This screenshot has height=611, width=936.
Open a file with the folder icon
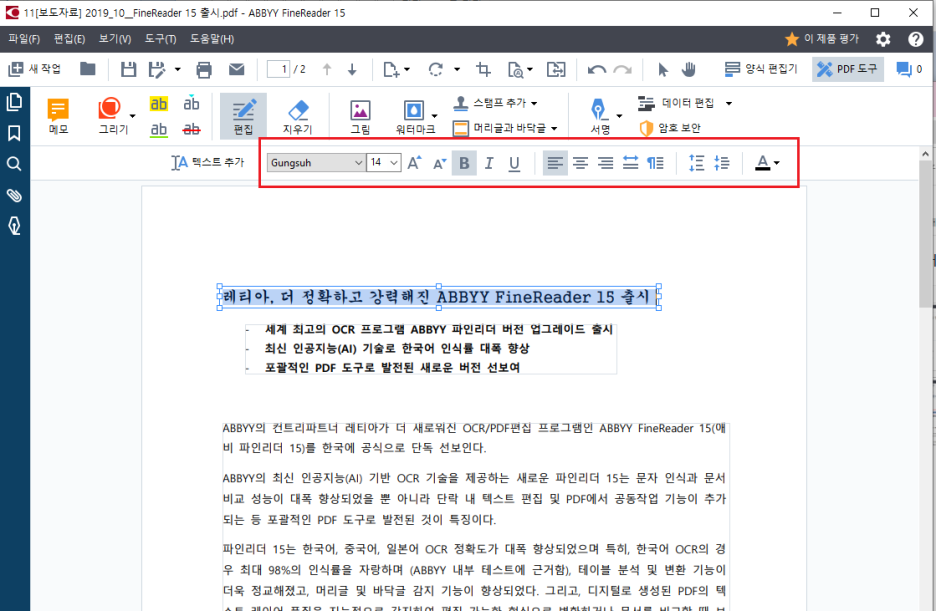pos(88,69)
